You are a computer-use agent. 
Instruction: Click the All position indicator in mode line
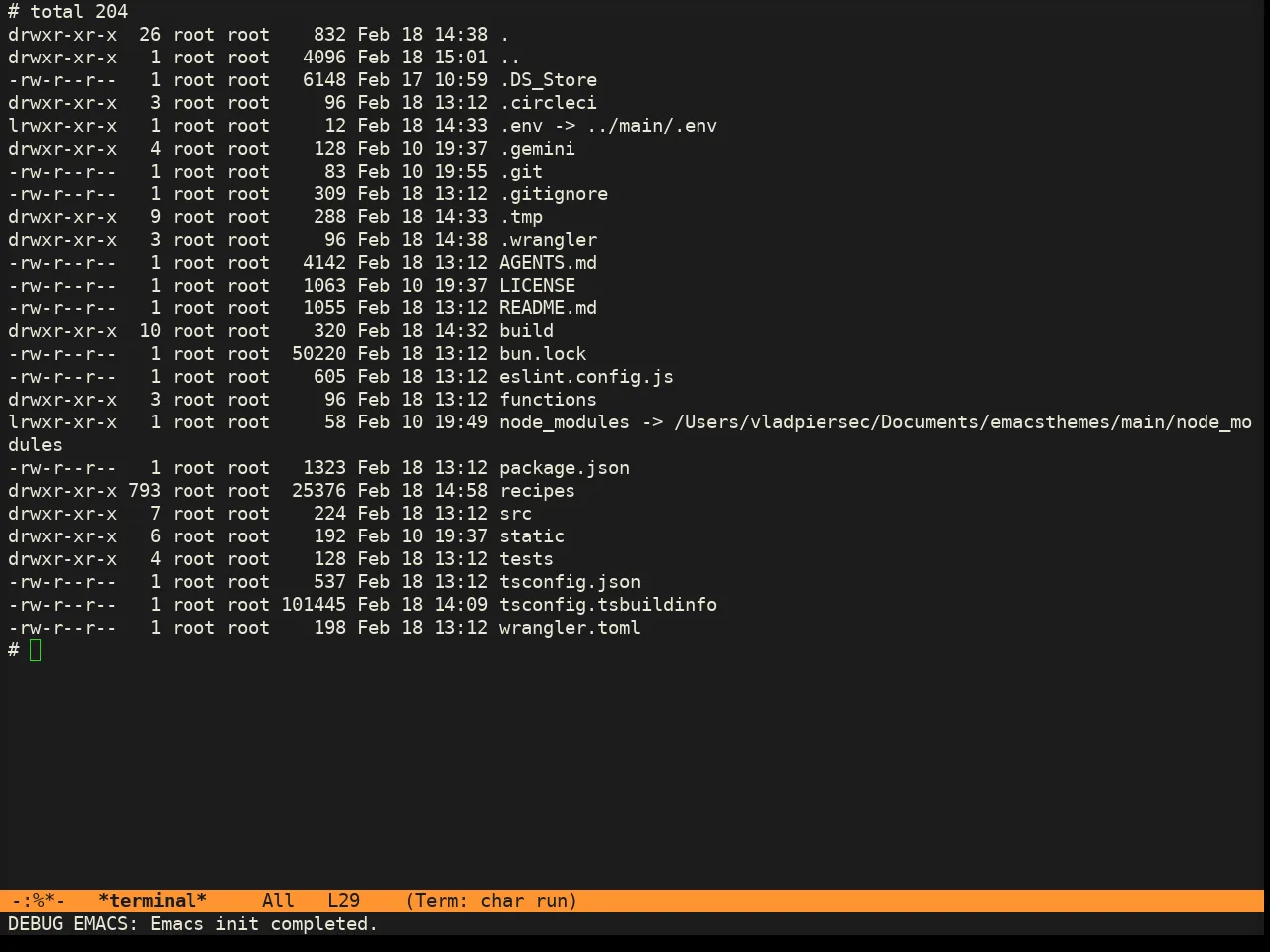[x=278, y=901]
